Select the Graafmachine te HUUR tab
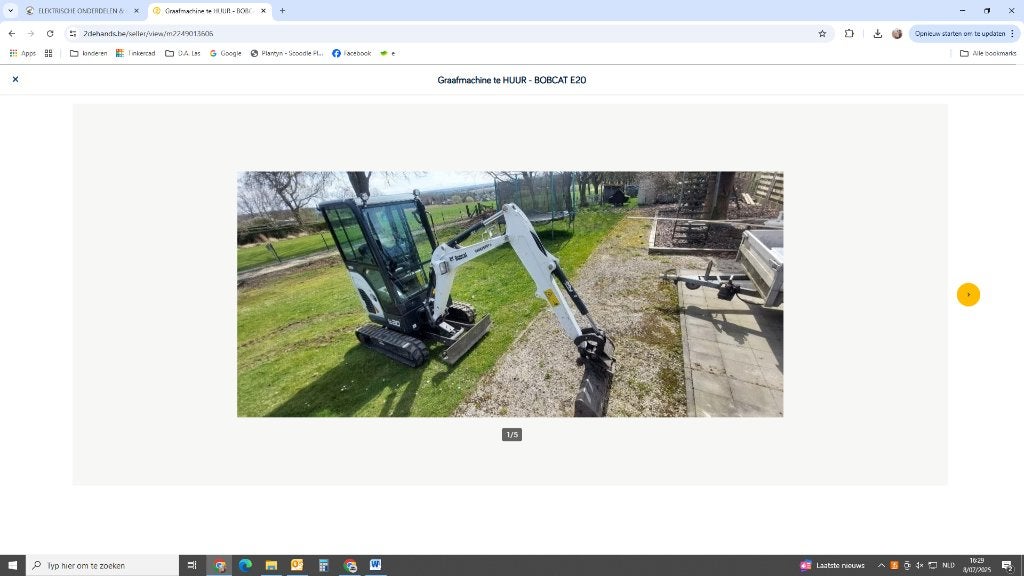1024x576 pixels. click(x=208, y=11)
